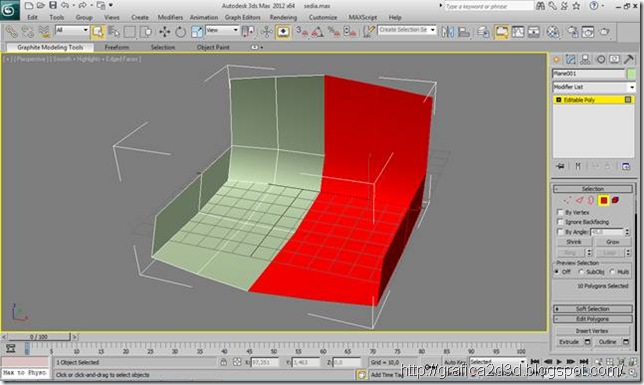Click the Mirror tool icon

click(x=447, y=32)
